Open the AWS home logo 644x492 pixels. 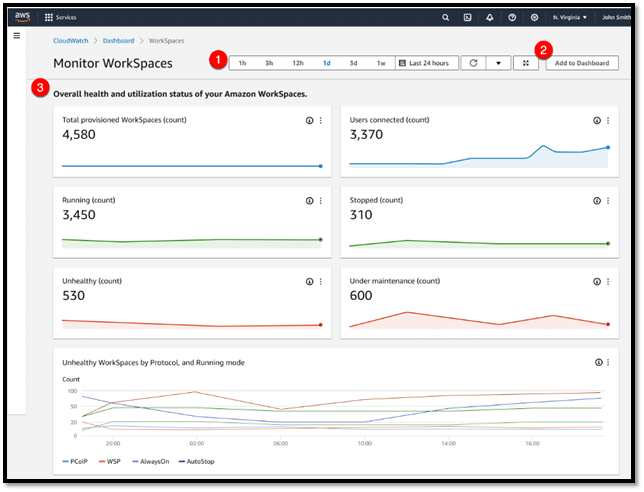[23, 17]
